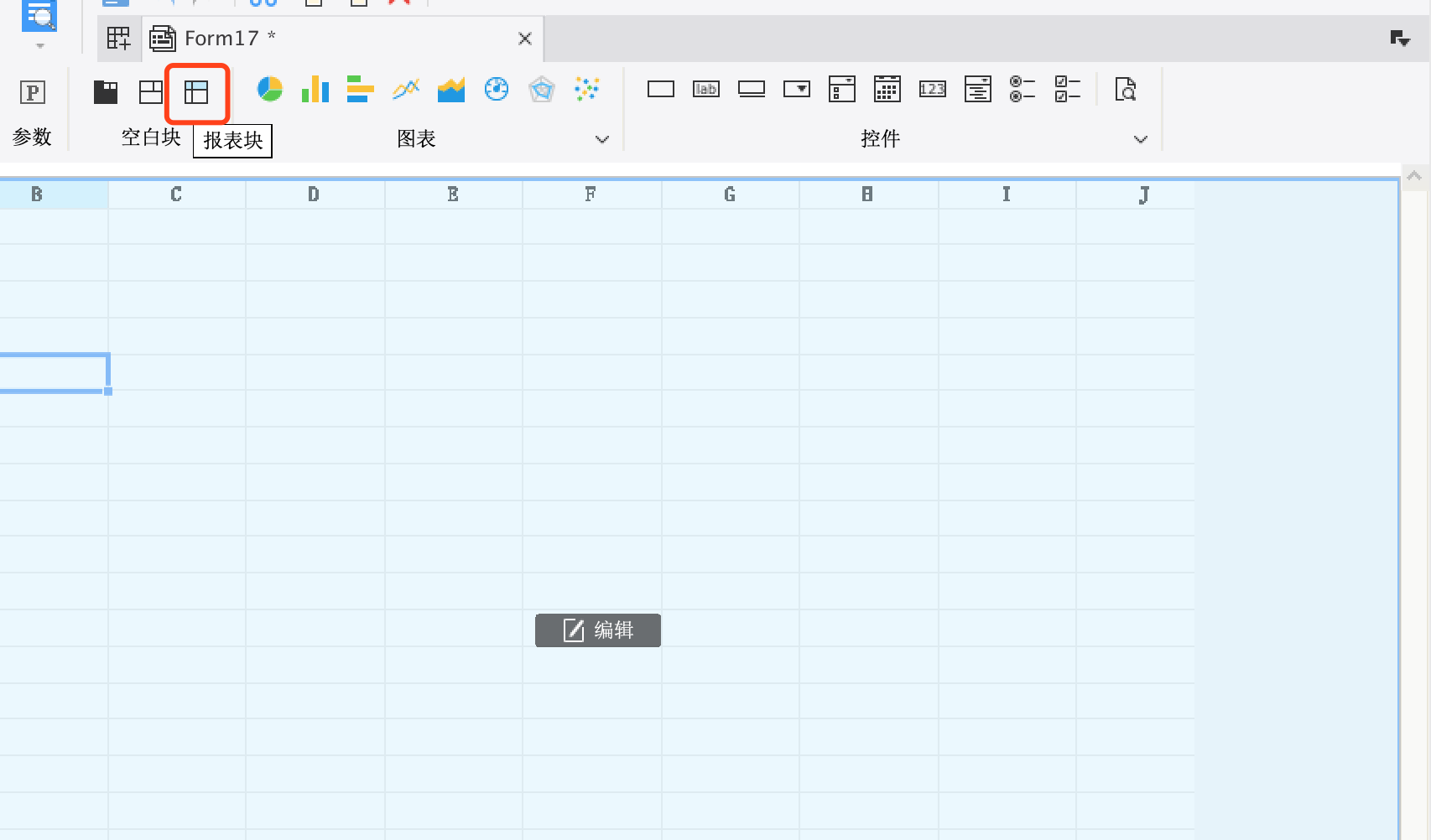Screen dimensions: 1431x840
Task: Select the drop-down combo box widget
Action: (x=797, y=89)
